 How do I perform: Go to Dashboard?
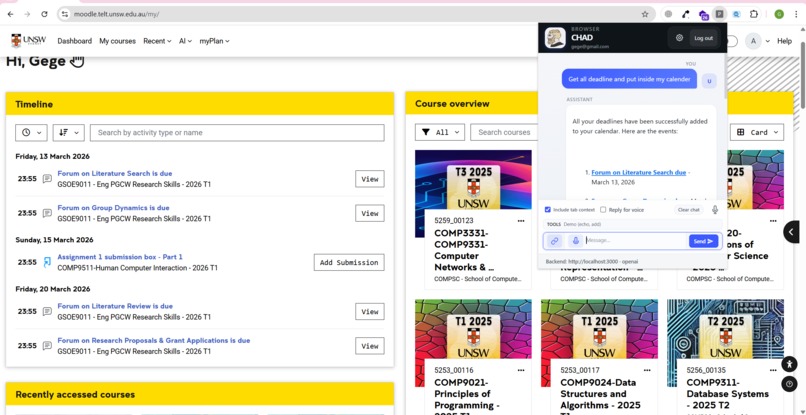tap(75, 41)
